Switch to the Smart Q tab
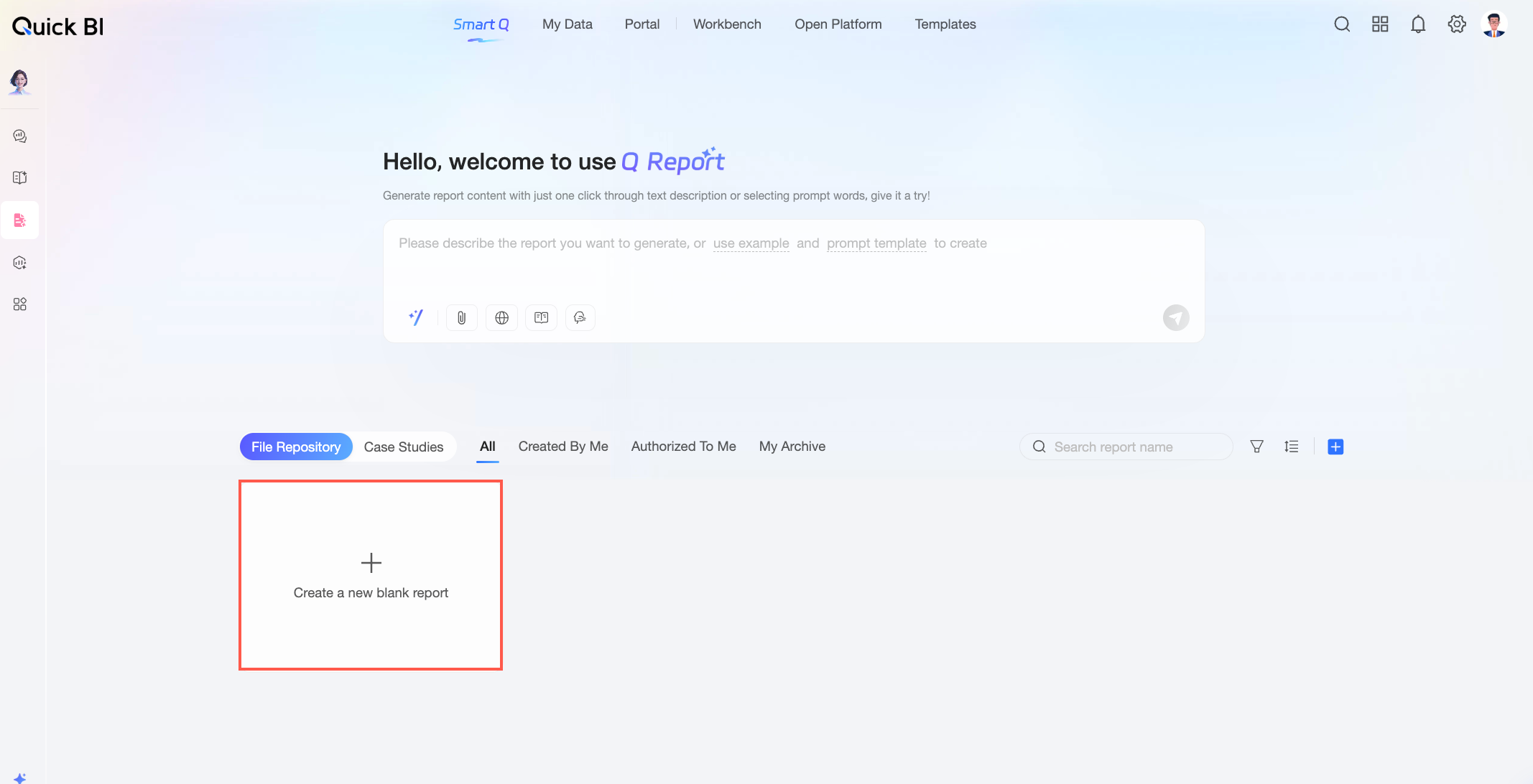Viewport: 1533px width, 784px height. 481,24
